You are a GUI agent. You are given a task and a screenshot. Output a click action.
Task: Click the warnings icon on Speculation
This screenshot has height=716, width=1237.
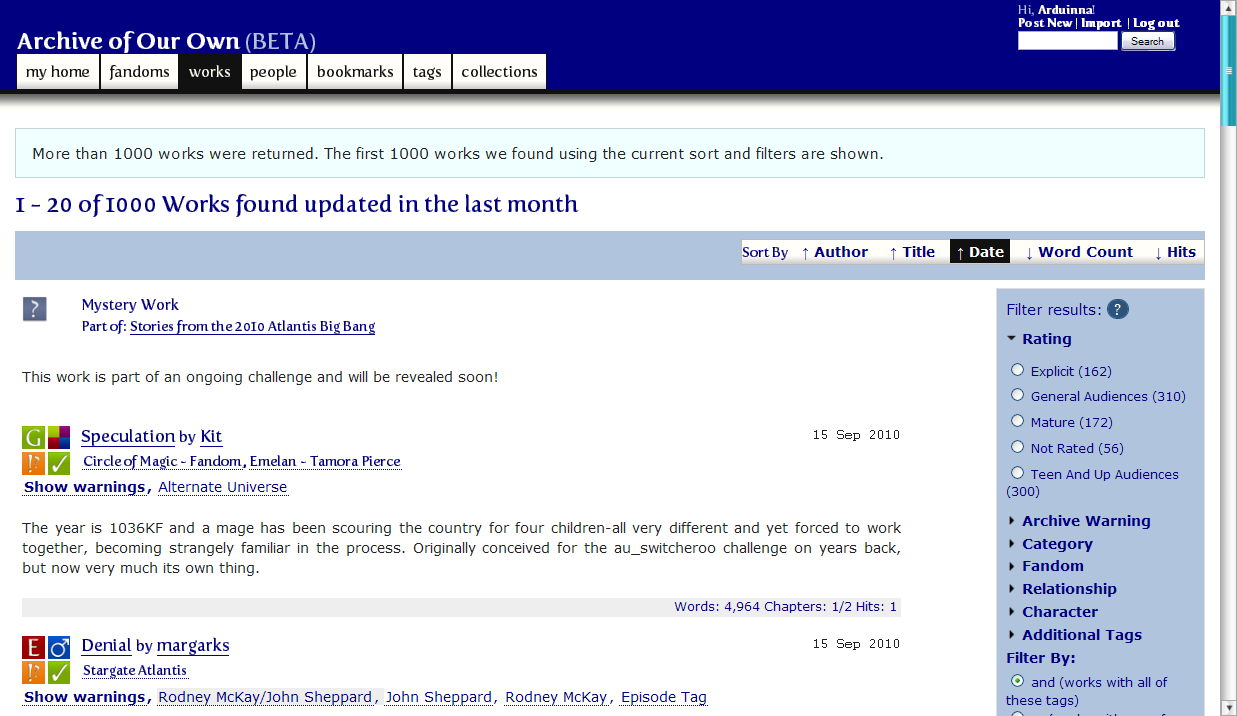click(34, 463)
